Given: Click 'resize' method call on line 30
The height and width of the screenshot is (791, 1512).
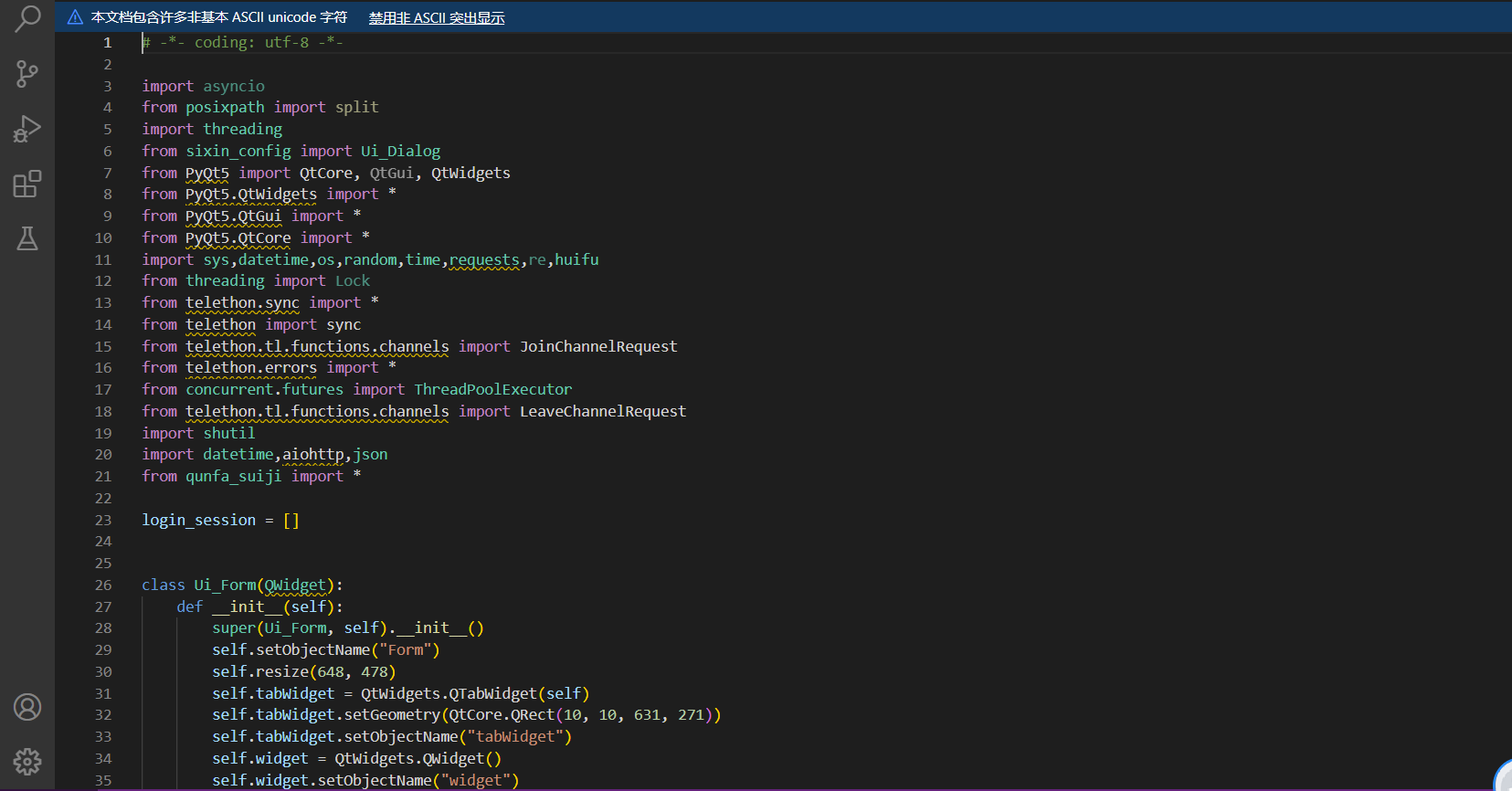Looking at the screenshot, I should point(282,671).
